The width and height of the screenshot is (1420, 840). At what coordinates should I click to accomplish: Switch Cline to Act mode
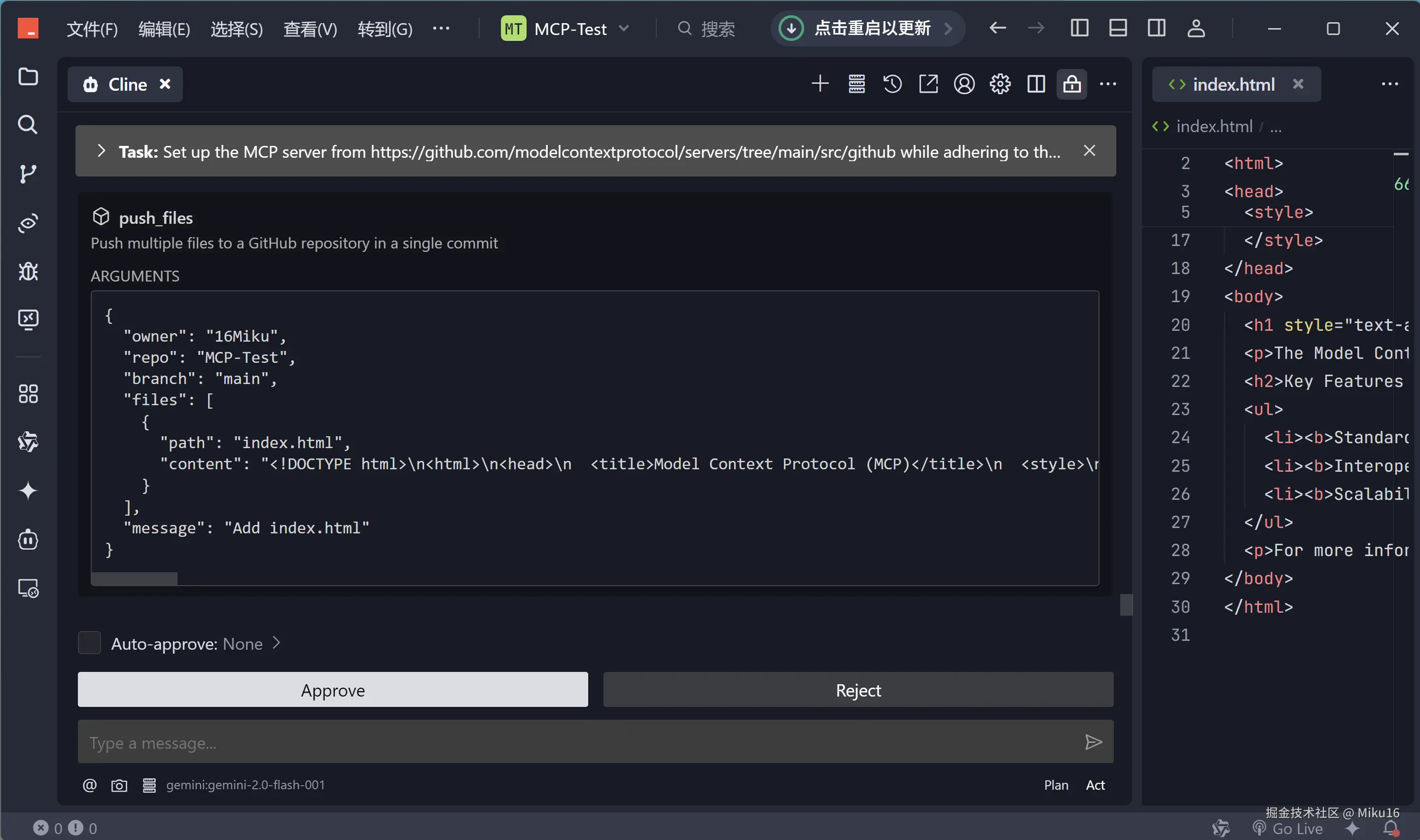1095,785
